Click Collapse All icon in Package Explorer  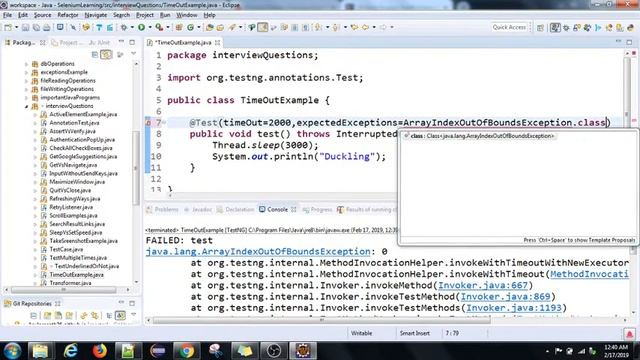(x=95, y=54)
